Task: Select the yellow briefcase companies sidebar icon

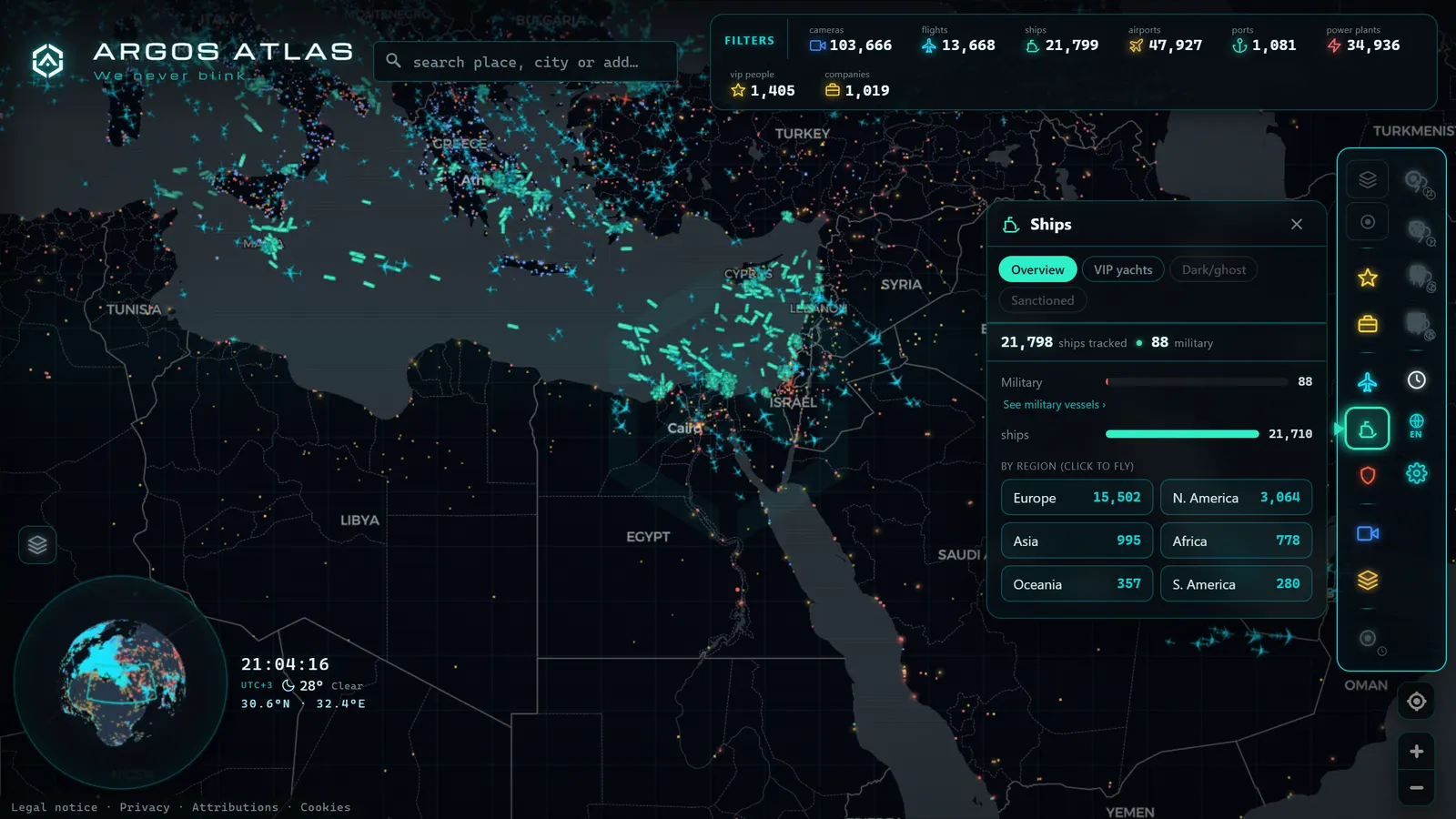Action: [1367, 324]
